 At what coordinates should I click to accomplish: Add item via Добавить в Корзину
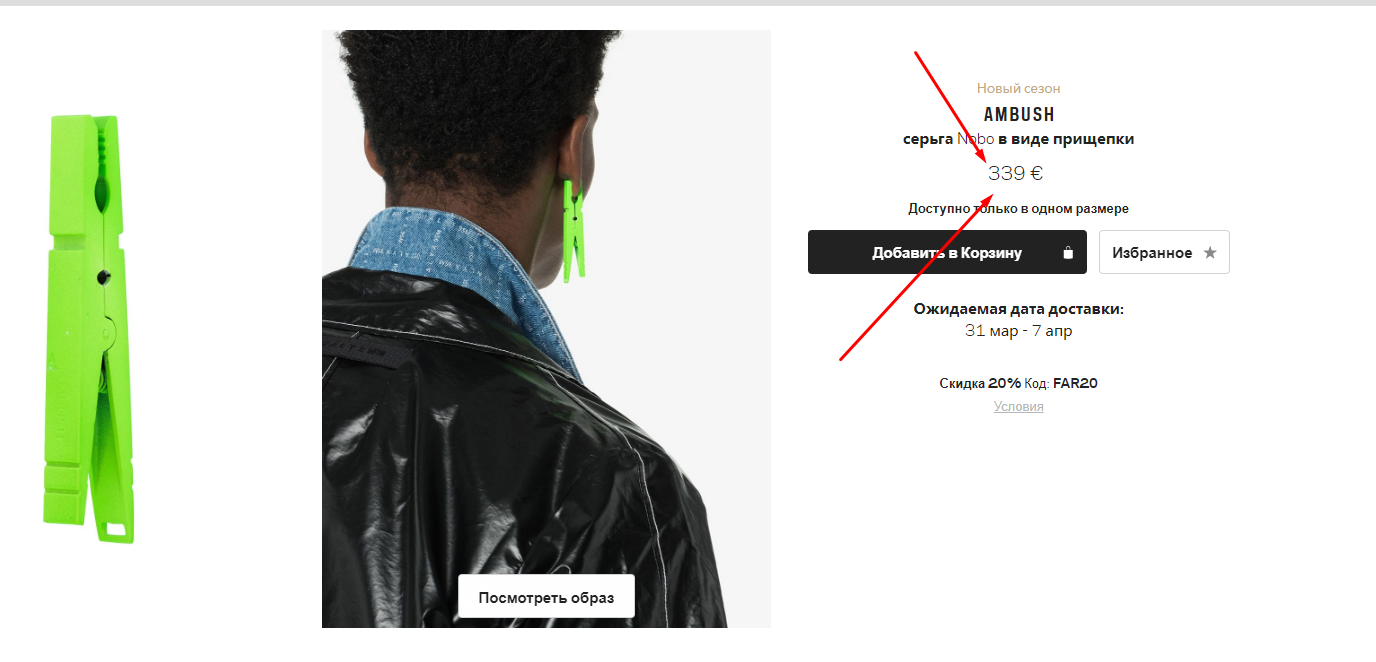point(947,252)
